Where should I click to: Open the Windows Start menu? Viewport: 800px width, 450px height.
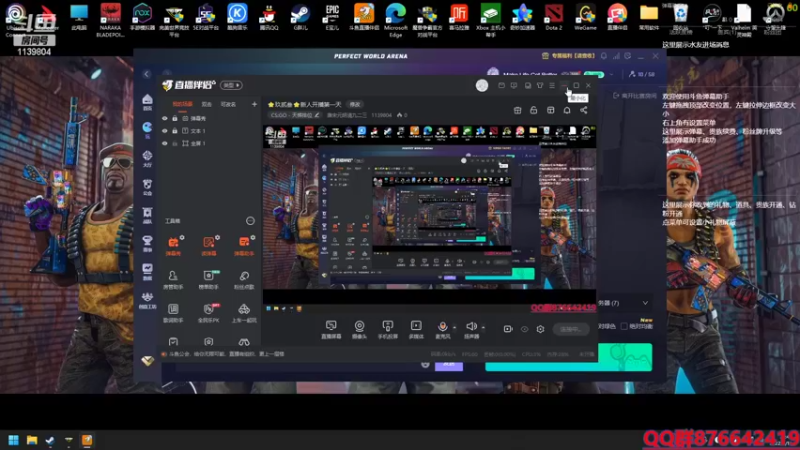click(14, 440)
